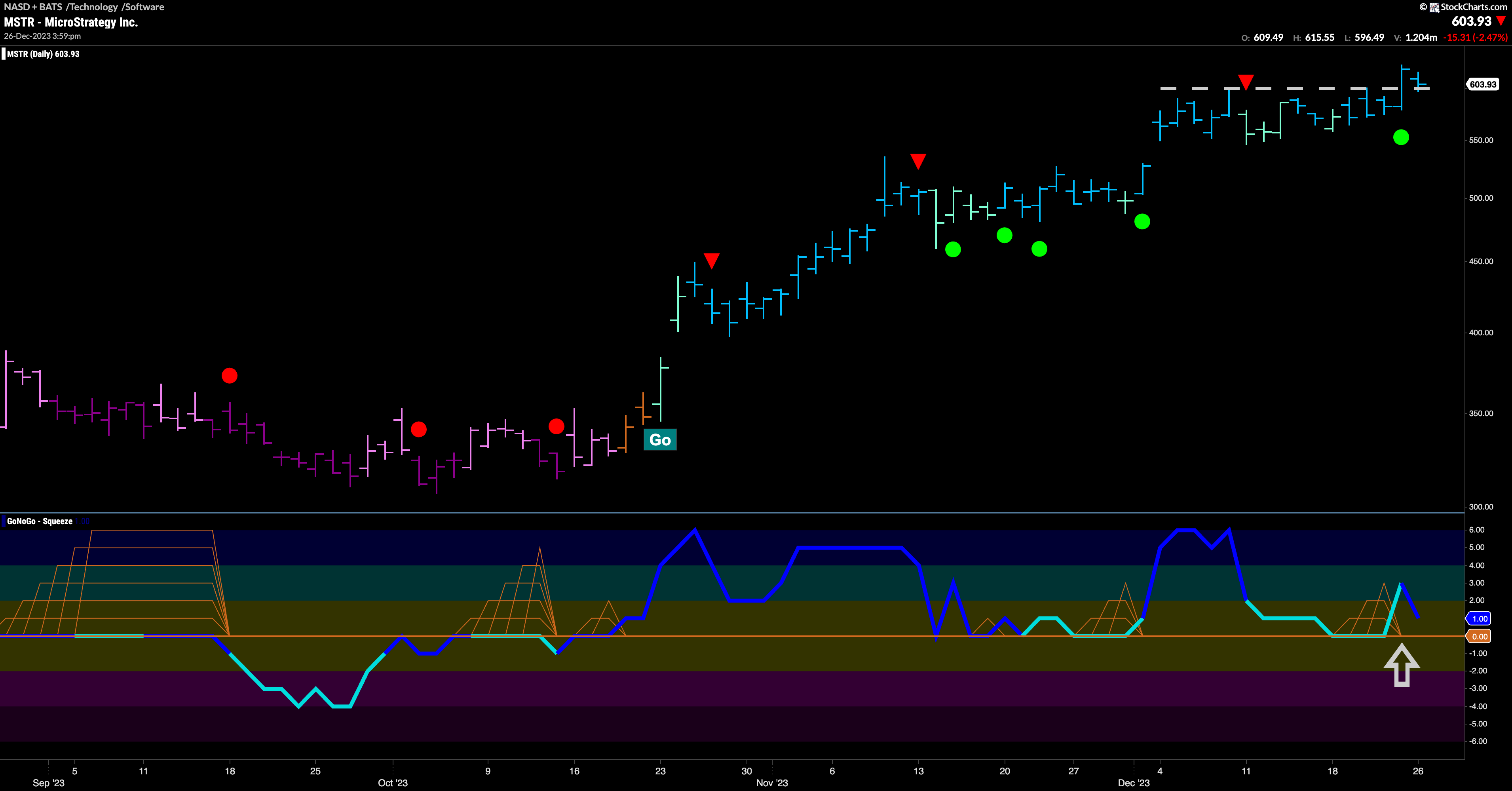The image size is (1512, 791).
Task: Click the green dot near December 1 bar
Action: (x=1142, y=221)
